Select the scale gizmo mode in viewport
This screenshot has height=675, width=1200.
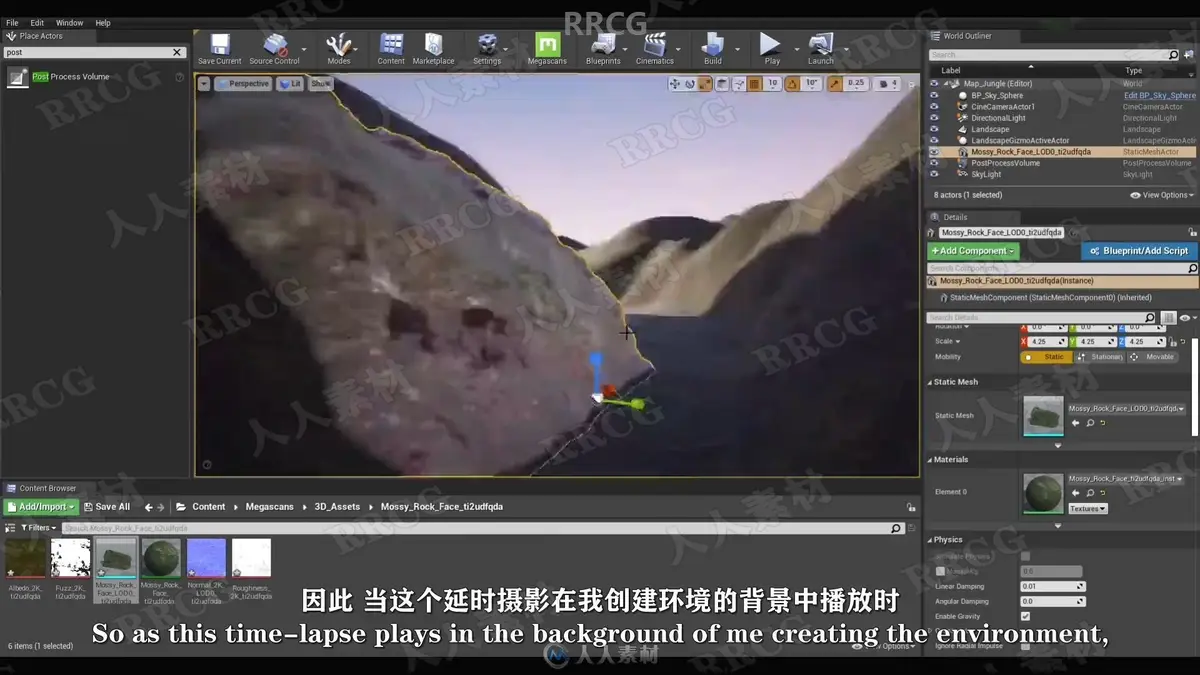705,84
